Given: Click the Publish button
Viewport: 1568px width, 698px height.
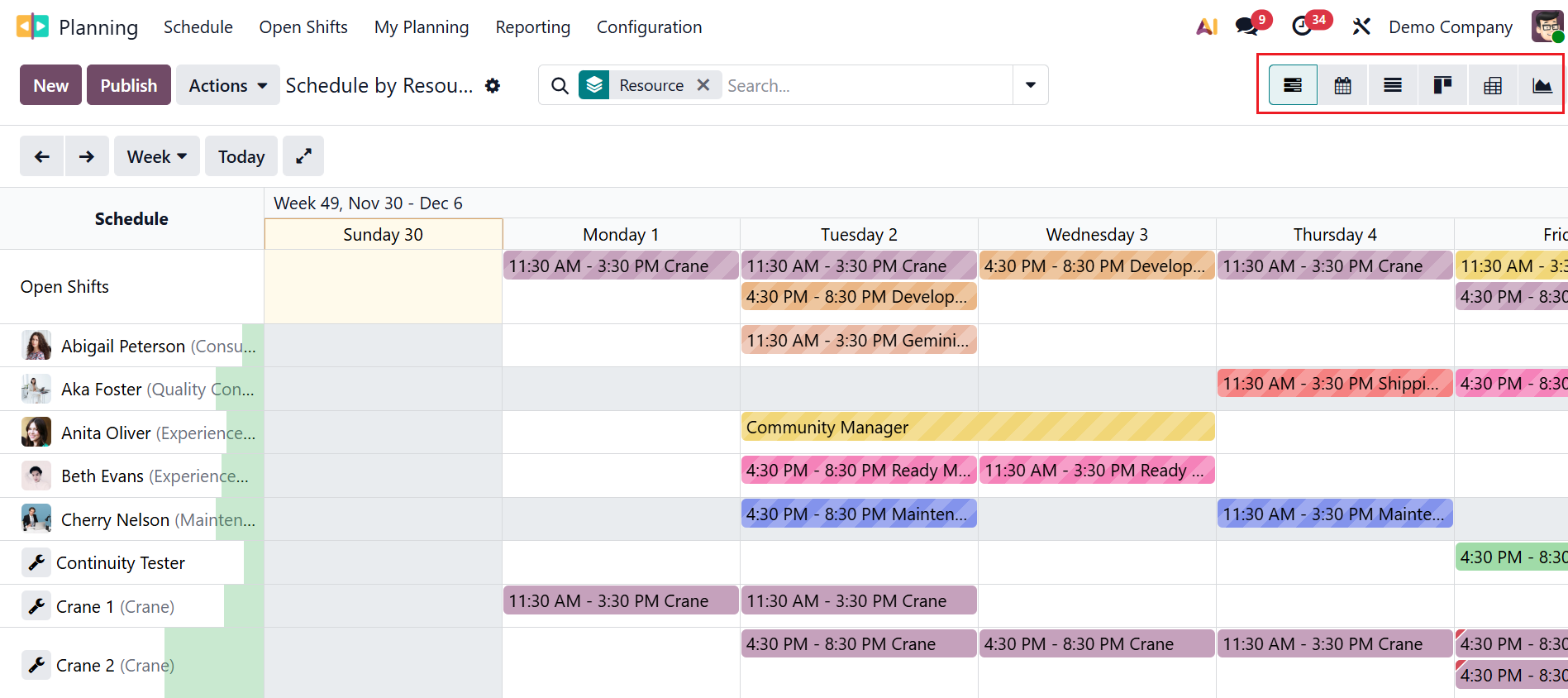Looking at the screenshot, I should (128, 85).
